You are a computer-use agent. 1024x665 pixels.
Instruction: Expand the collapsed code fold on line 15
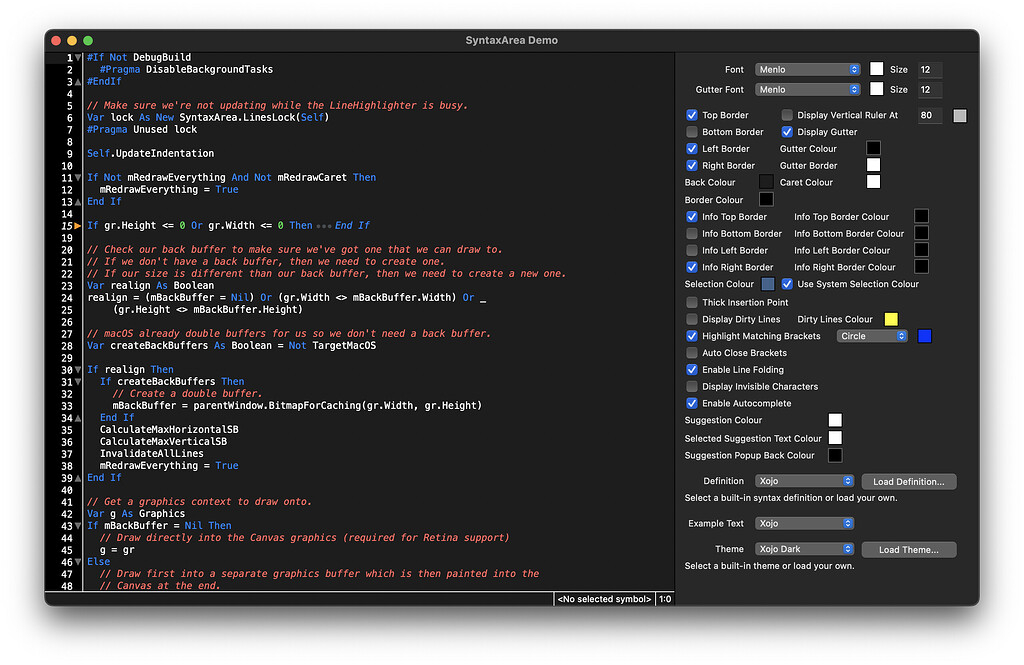[x=78, y=225]
